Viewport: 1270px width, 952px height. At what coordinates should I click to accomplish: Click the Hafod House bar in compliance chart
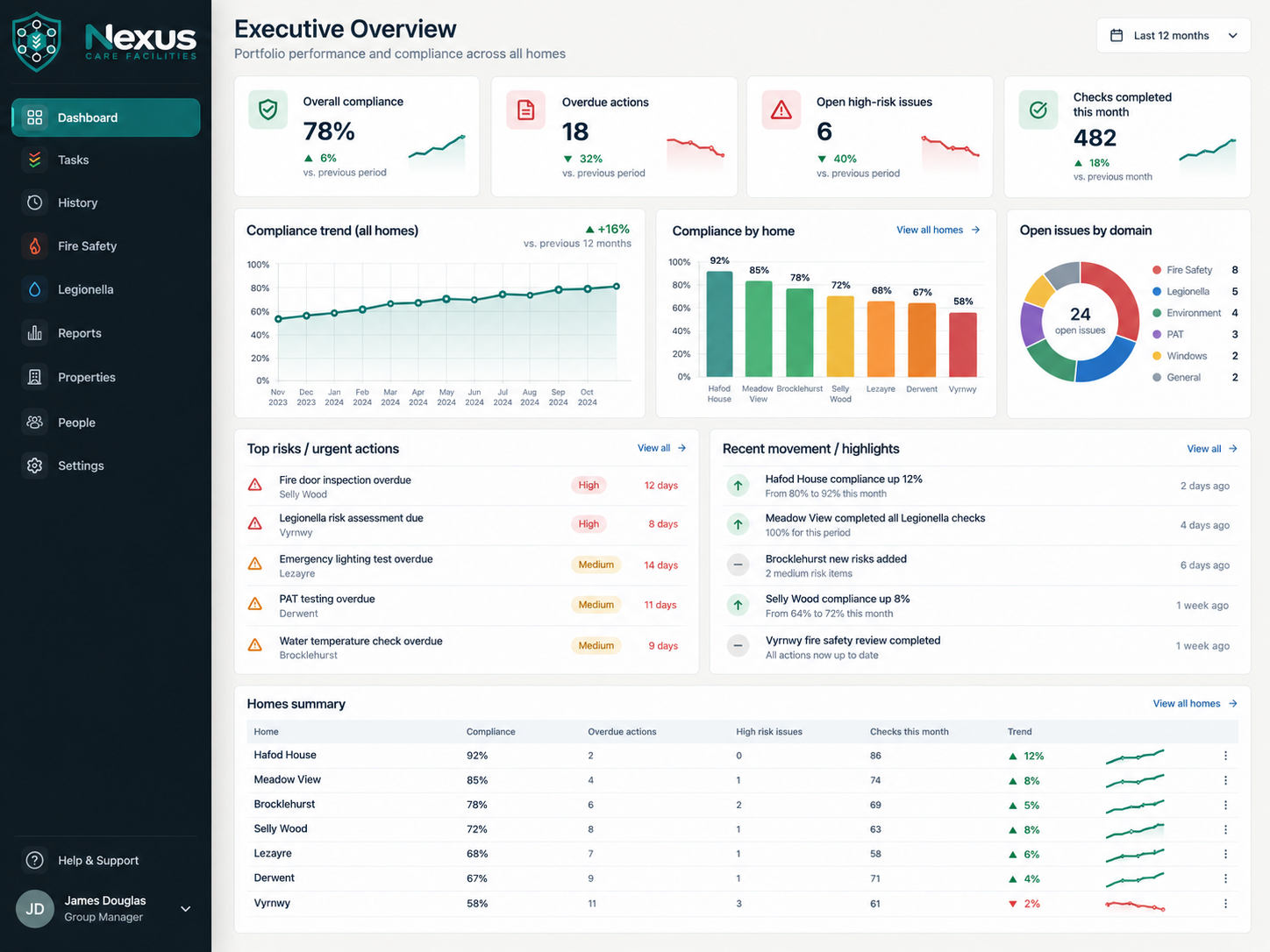point(719,324)
